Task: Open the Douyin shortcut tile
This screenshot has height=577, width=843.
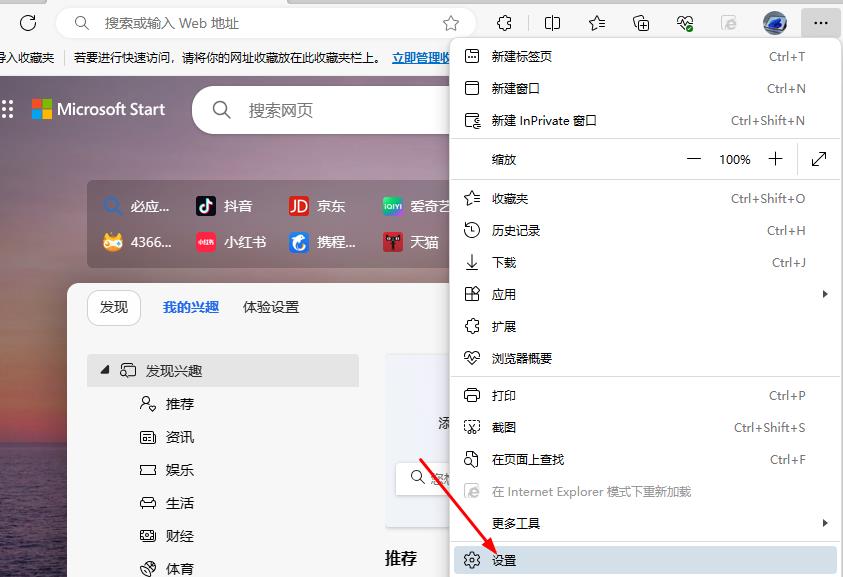Action: point(224,206)
